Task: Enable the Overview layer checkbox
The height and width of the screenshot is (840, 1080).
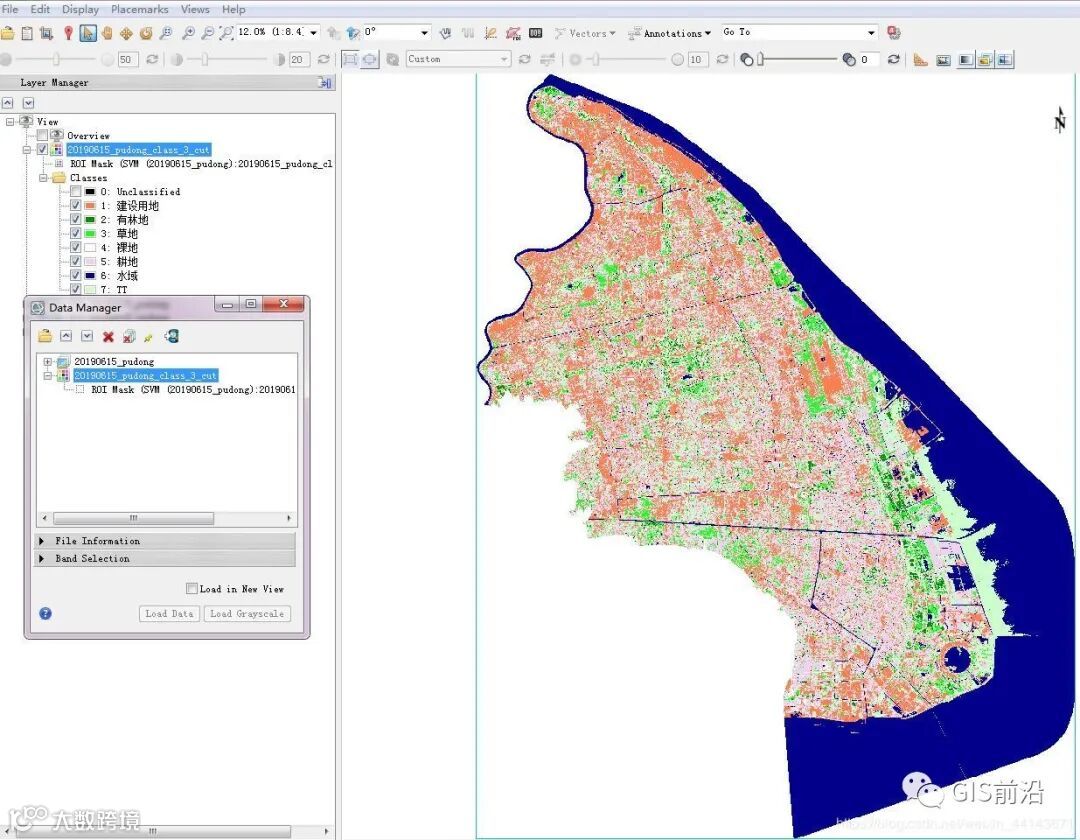Action: tap(43, 135)
